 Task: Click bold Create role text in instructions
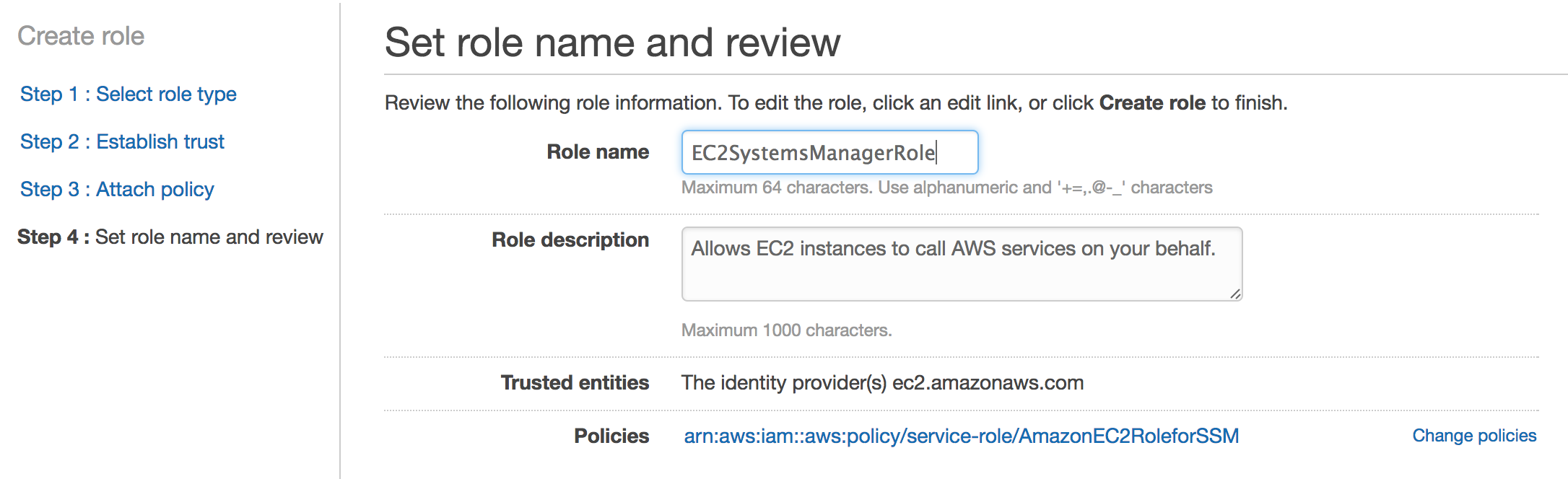pos(1152,103)
